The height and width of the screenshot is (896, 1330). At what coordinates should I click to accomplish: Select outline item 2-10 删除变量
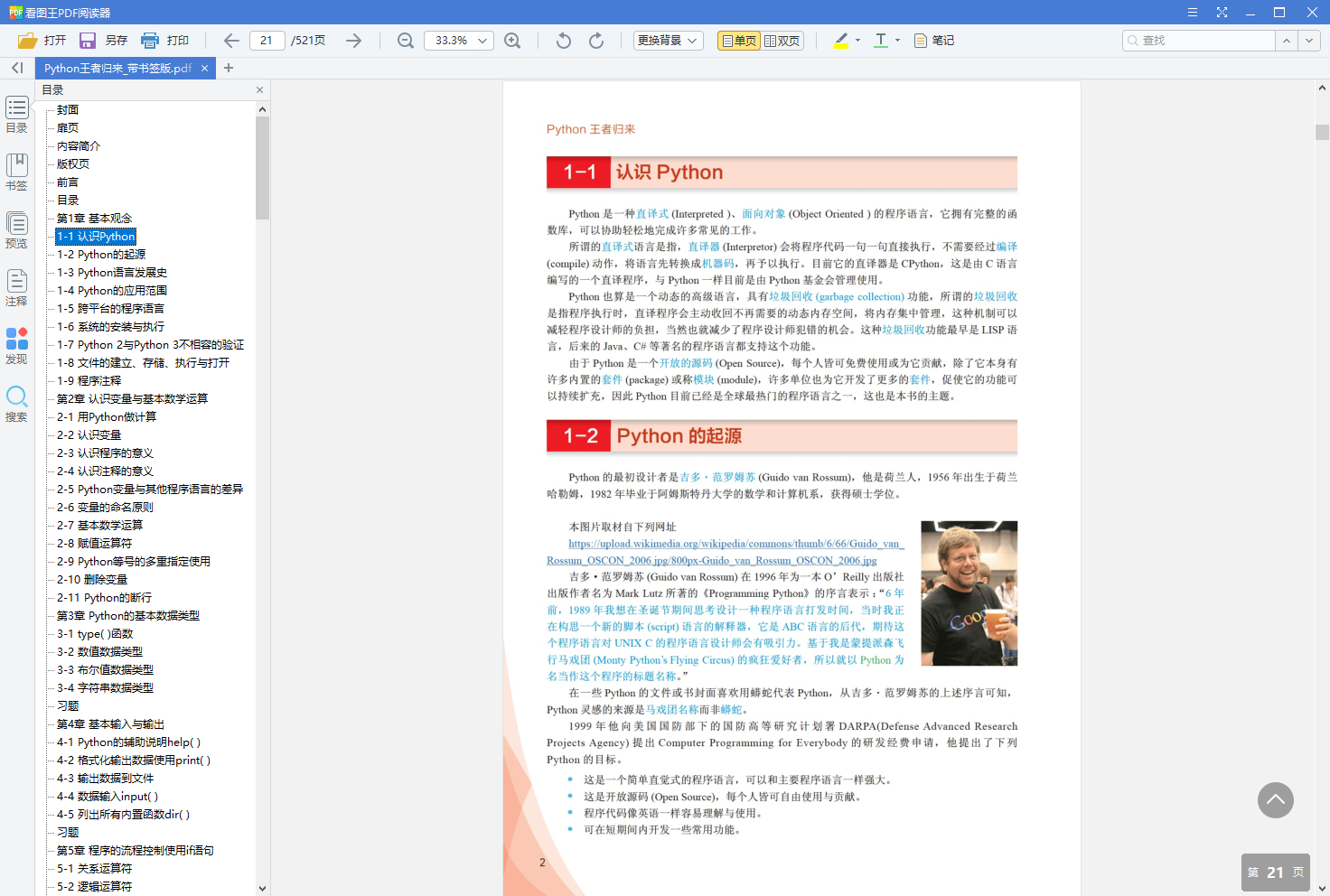pos(92,580)
